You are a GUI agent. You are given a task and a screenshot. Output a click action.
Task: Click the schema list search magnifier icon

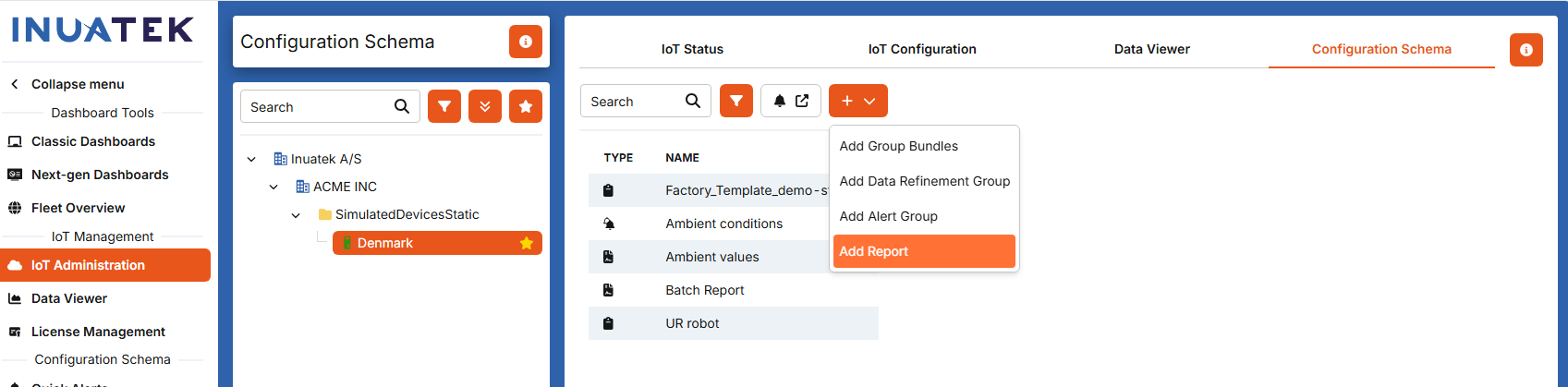(693, 101)
